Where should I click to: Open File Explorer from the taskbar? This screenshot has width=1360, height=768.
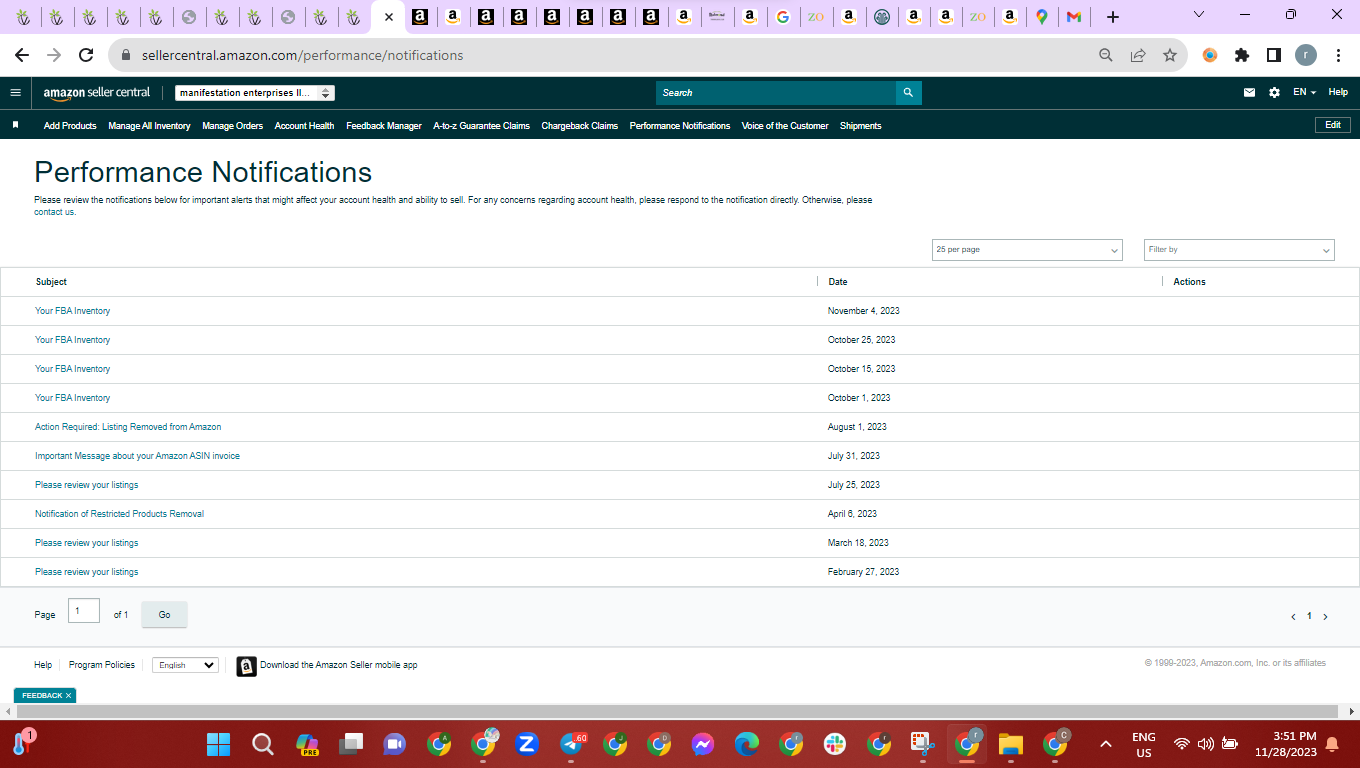coord(1011,744)
